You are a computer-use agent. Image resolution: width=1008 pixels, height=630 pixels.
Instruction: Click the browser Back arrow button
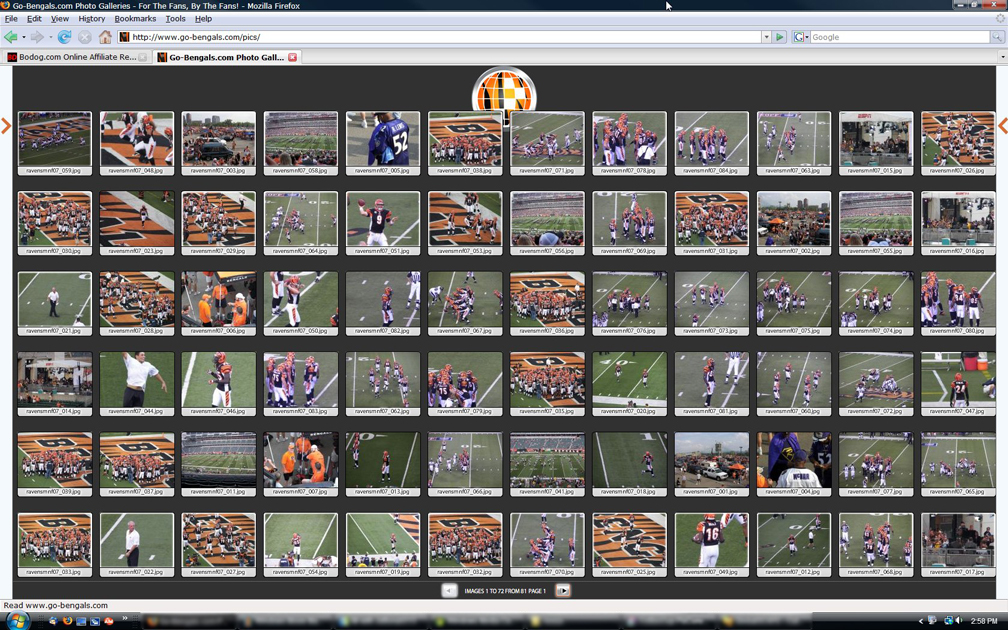click(x=11, y=37)
